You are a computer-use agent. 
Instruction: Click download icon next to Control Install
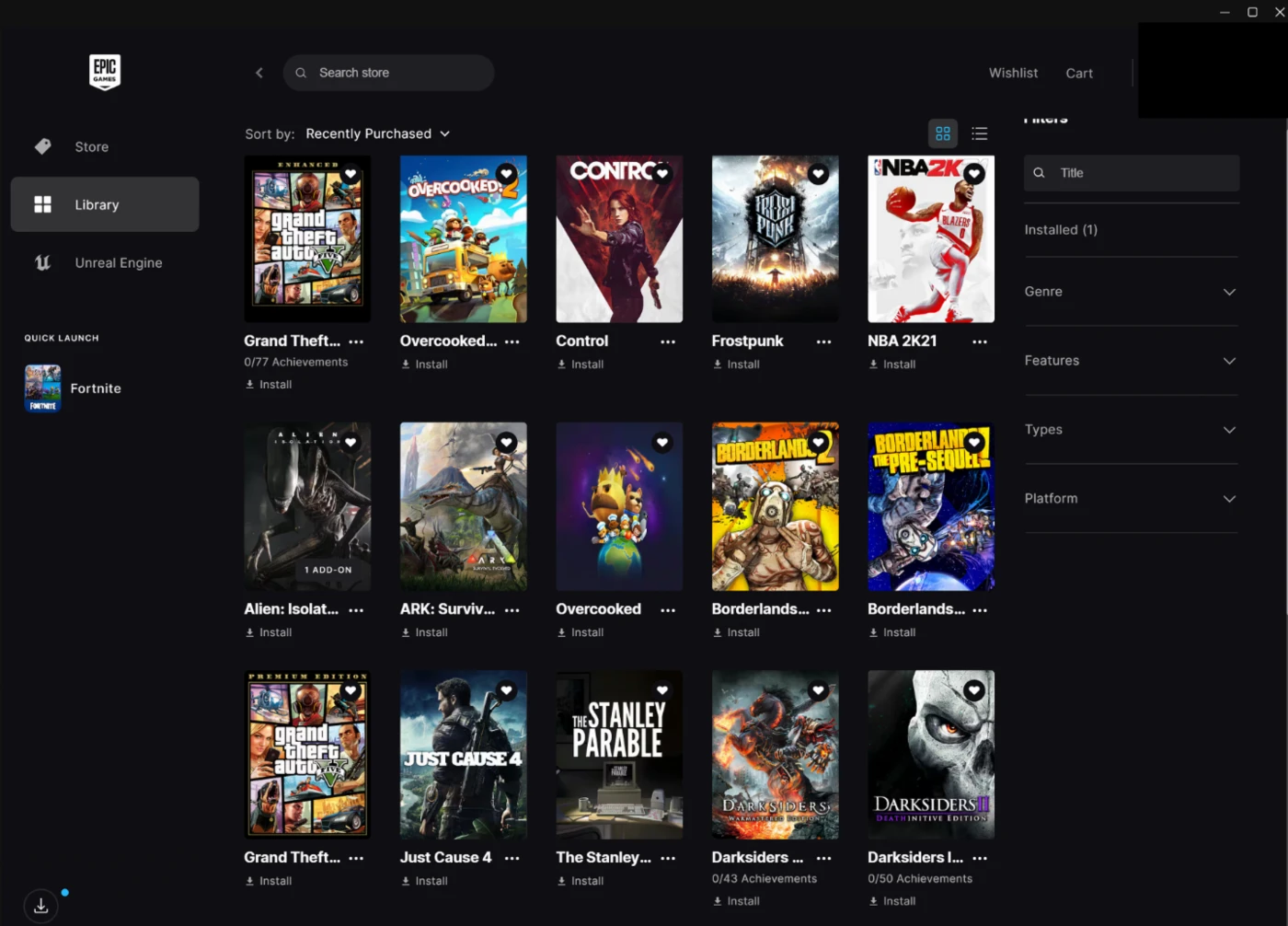click(x=561, y=365)
